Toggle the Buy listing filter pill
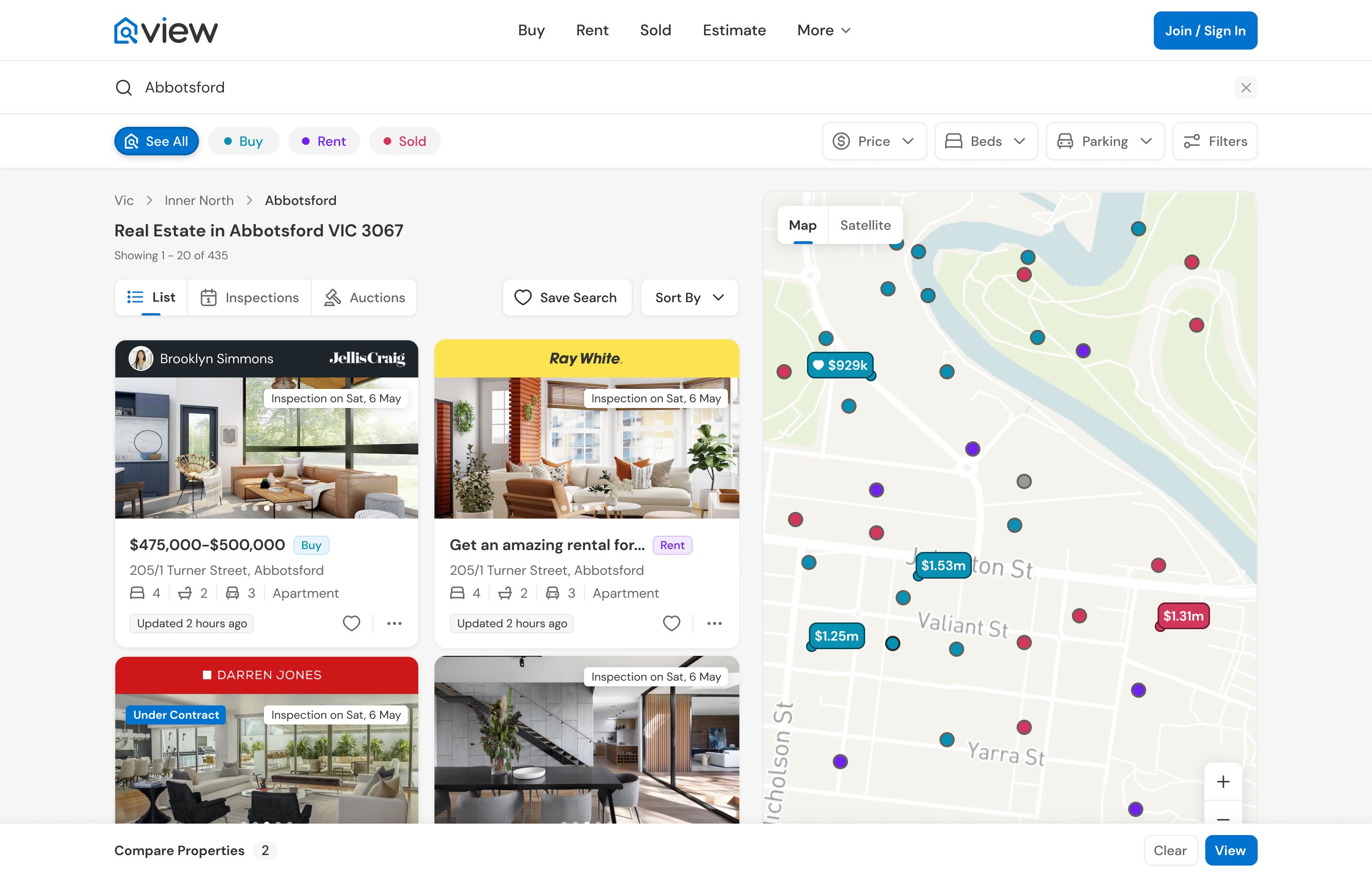This screenshot has width=1372, height=877. [x=243, y=142]
